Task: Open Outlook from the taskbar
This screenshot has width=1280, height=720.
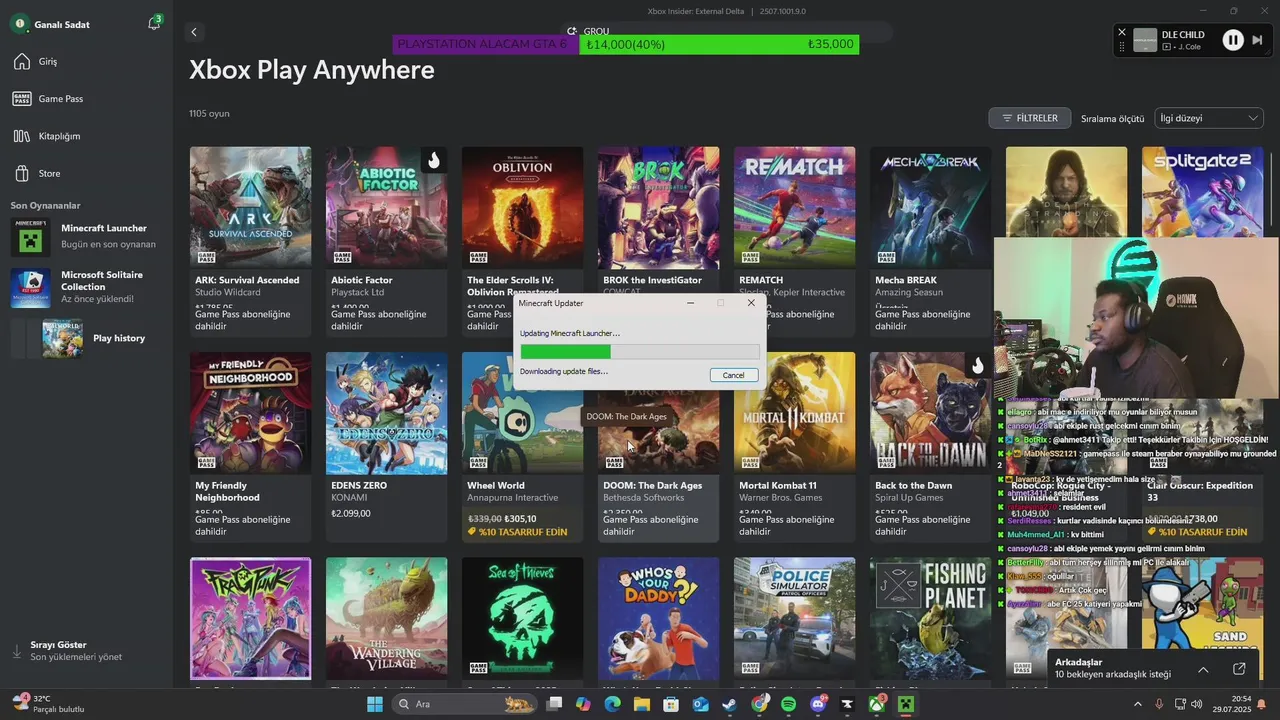Action: pyautogui.click(x=700, y=704)
